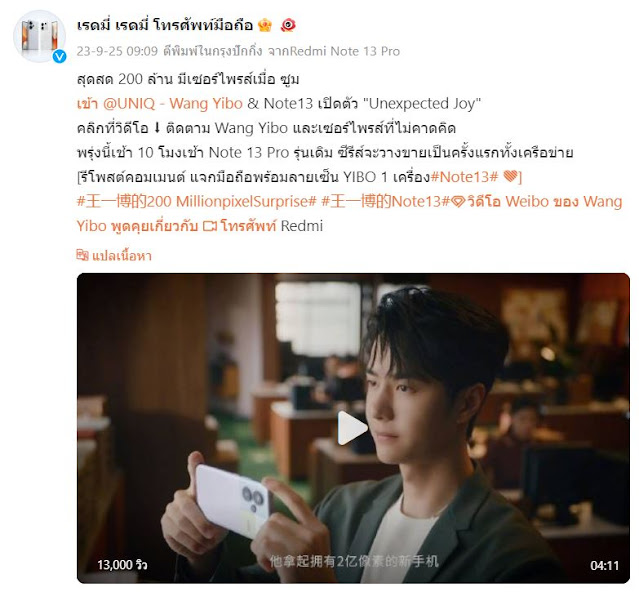Translate the post with แปลเนื้อหา
639x592 pixels.
pos(121,256)
